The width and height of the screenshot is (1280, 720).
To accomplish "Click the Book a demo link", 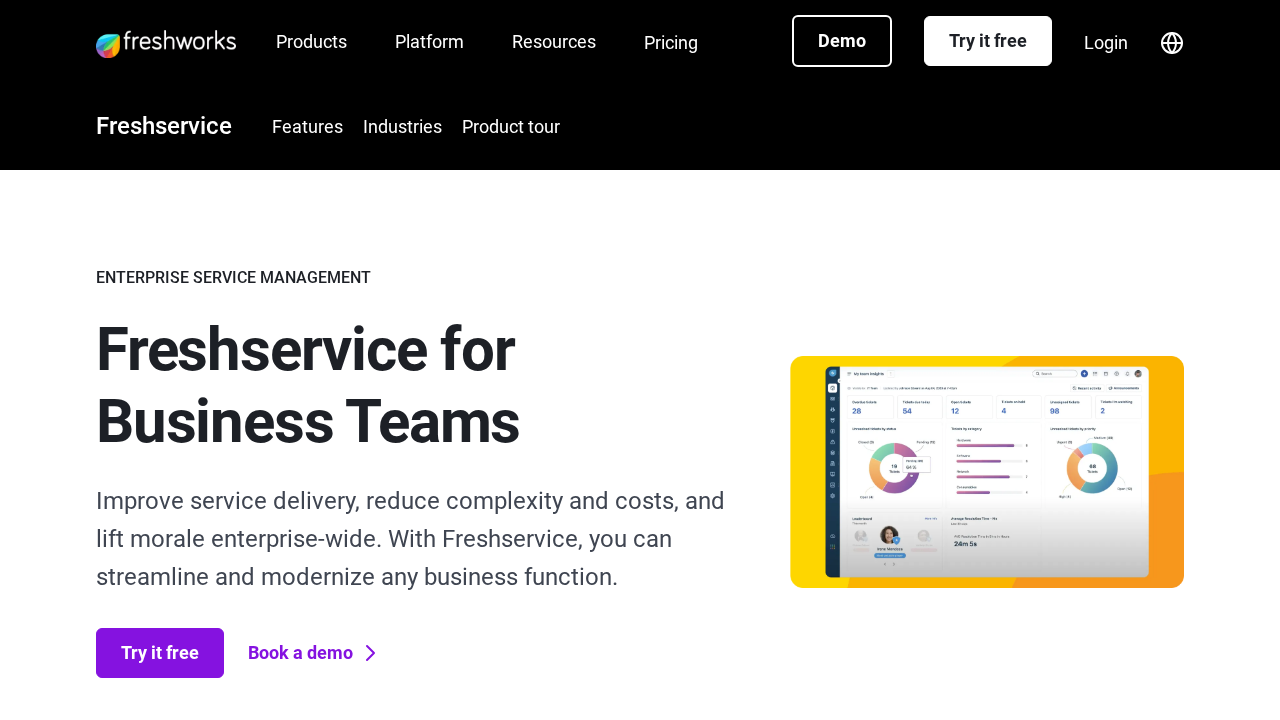I will coord(300,653).
